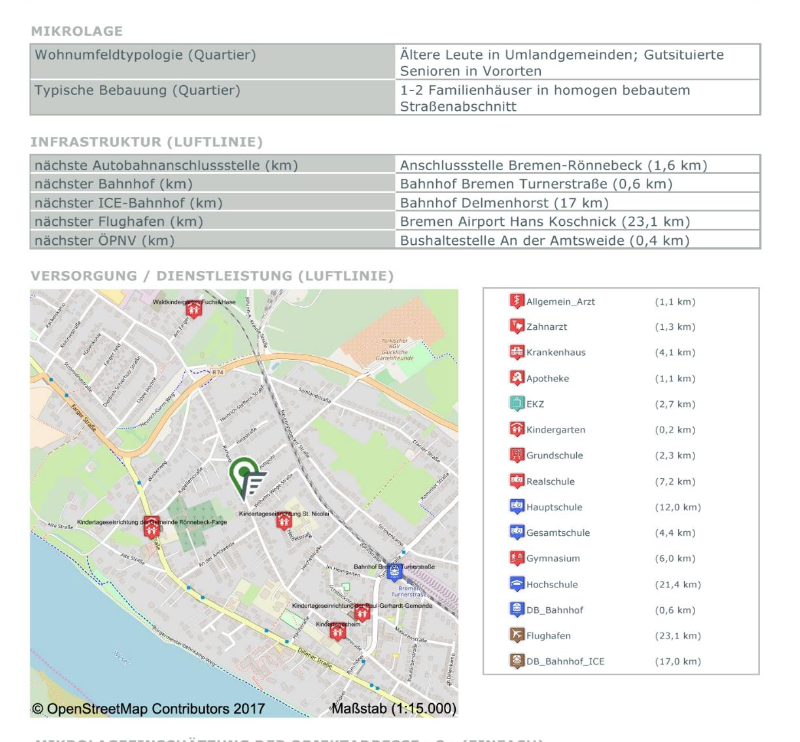Viewport: 800px width, 742px height.
Task: Click the brown Flughafen airplane icon
Action: [516, 635]
